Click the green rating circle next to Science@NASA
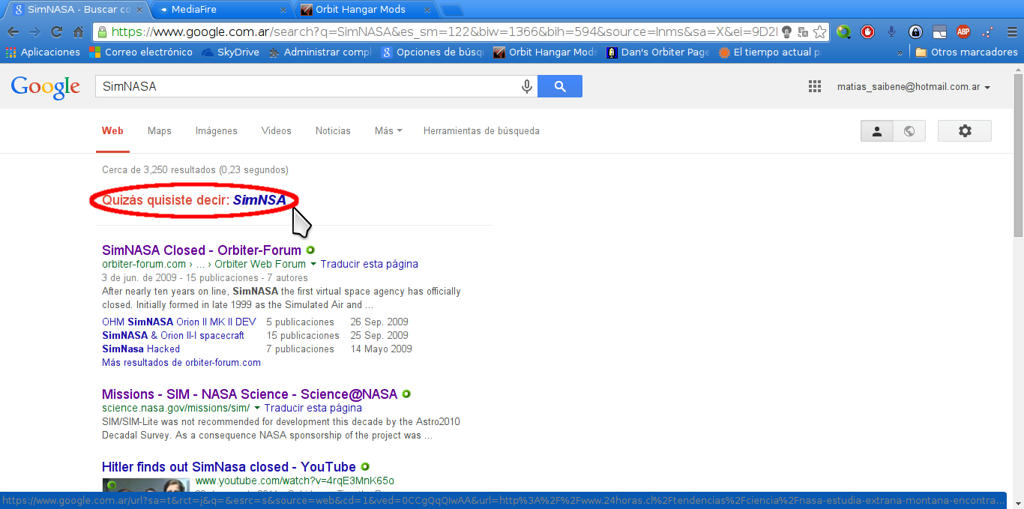 click(x=406, y=394)
